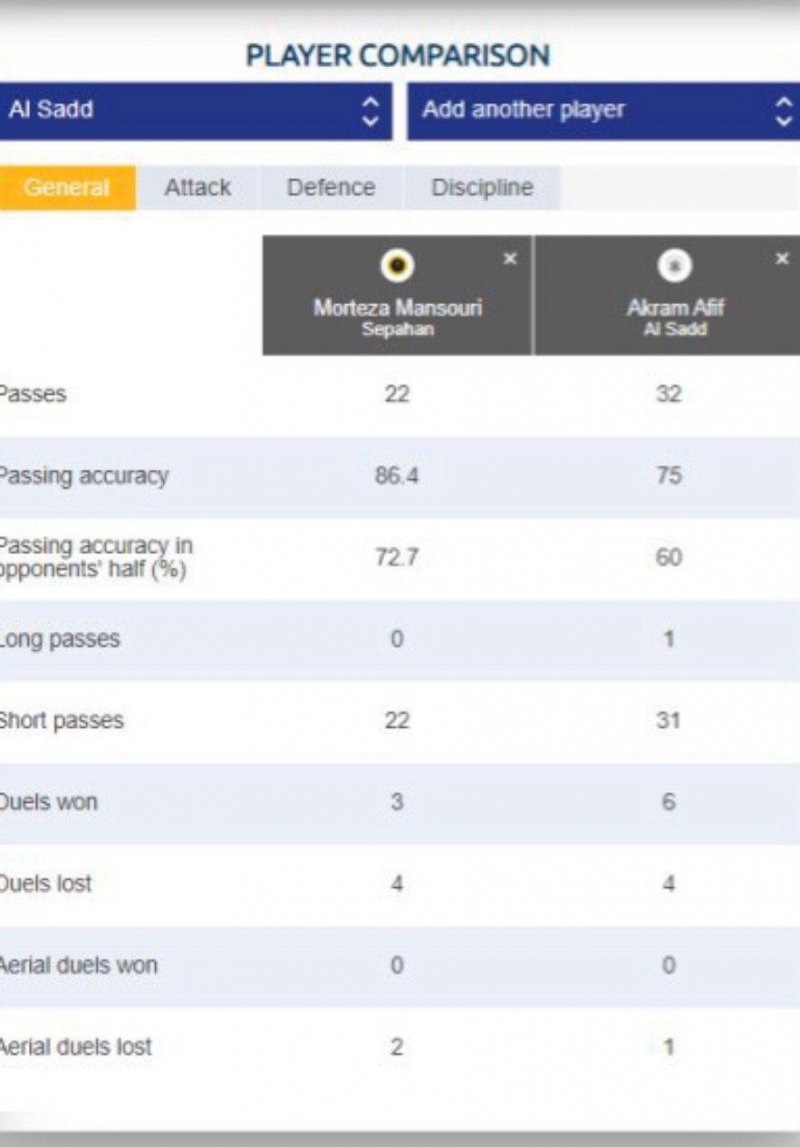Remove Morteza Mansouri from comparison
This screenshot has height=1147, width=800.
510,259
